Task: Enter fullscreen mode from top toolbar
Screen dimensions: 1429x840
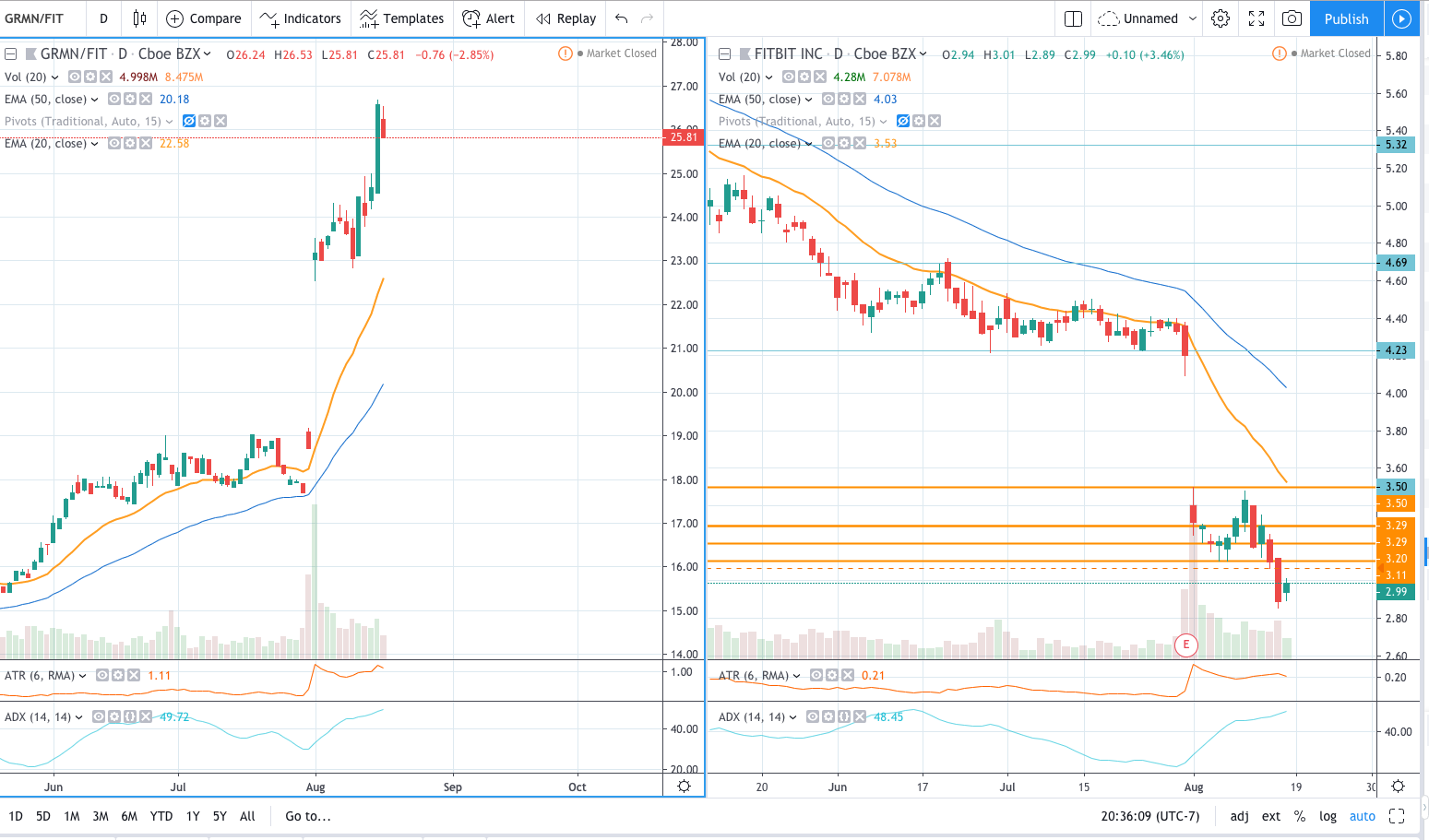Action: pyautogui.click(x=1256, y=18)
